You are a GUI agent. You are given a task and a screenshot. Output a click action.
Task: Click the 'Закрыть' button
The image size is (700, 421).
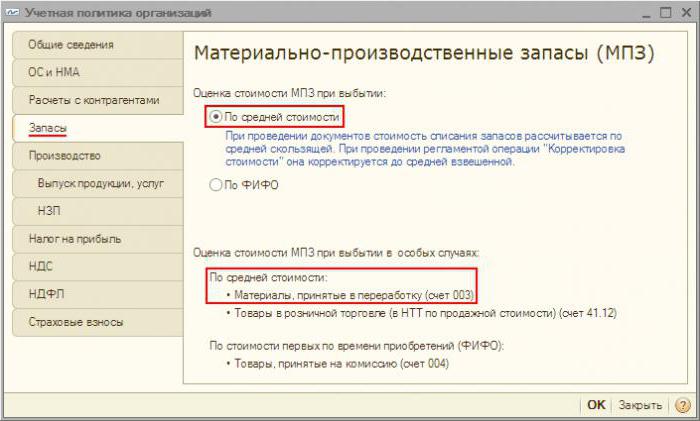coord(639,405)
